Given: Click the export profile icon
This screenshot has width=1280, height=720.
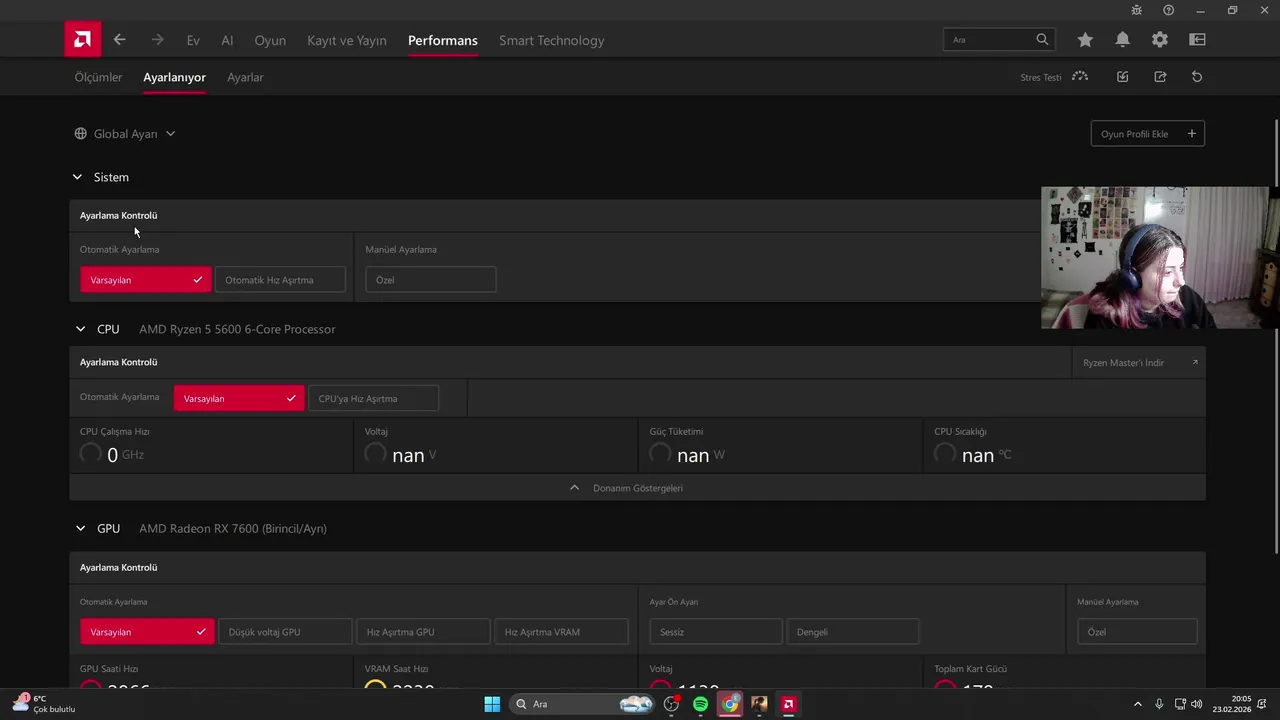Looking at the screenshot, I should tap(1160, 77).
